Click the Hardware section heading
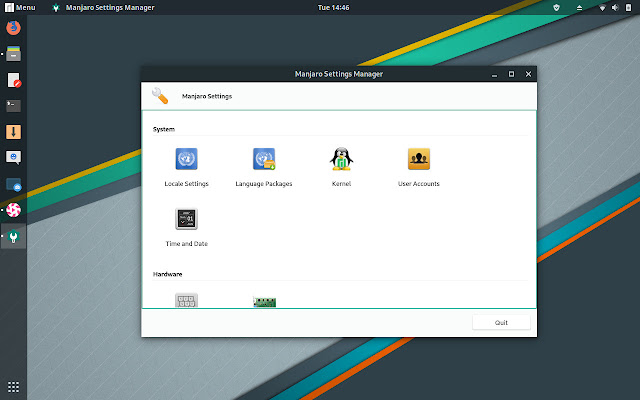Screen dimensions: 640x400 167,274
